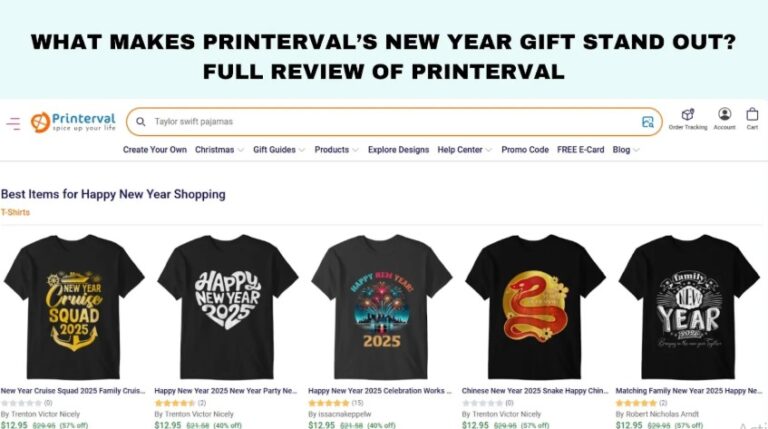Expand the Christmas dropdown menu
768x429 pixels.
point(219,150)
